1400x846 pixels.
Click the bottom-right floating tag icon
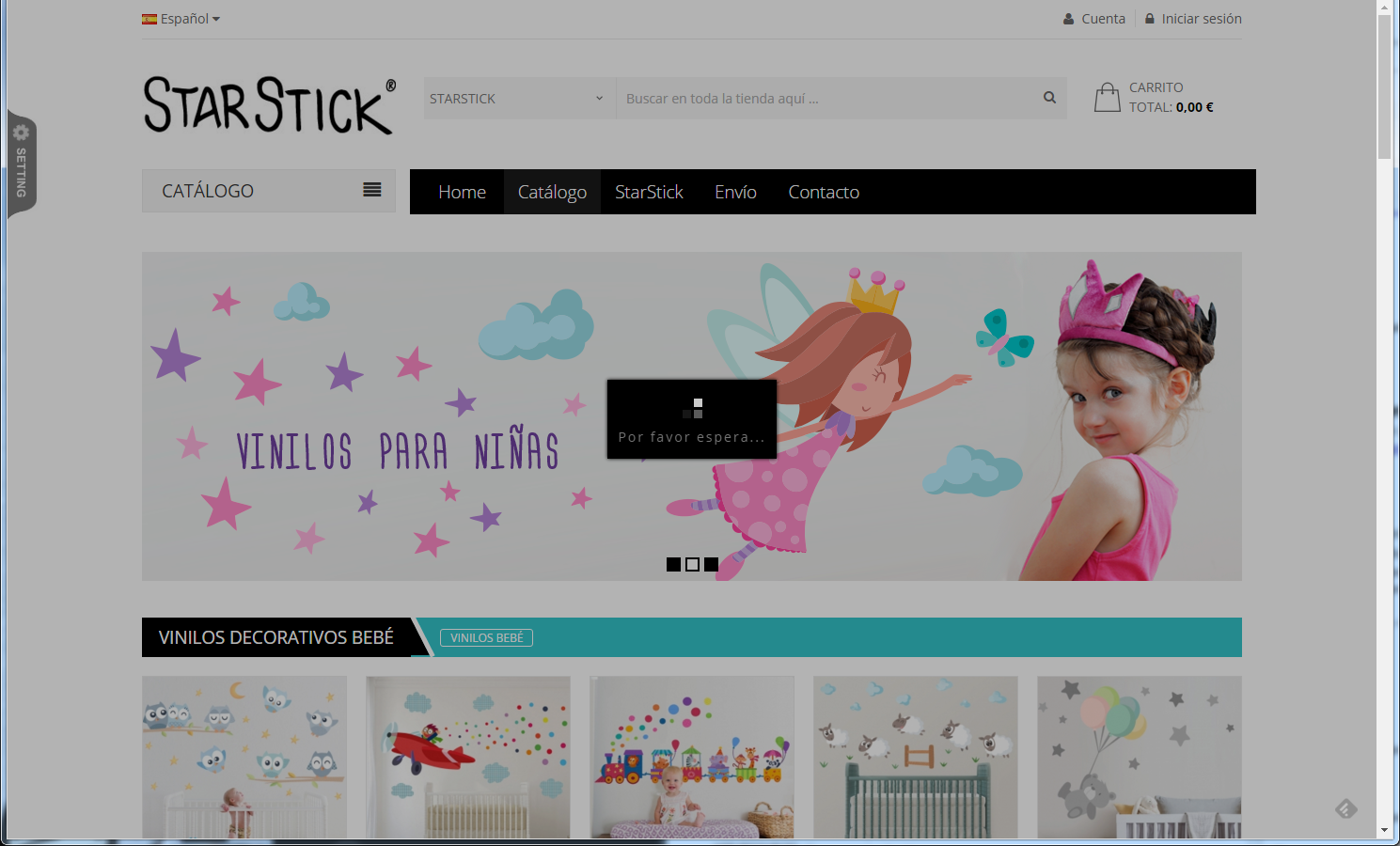[1346, 808]
